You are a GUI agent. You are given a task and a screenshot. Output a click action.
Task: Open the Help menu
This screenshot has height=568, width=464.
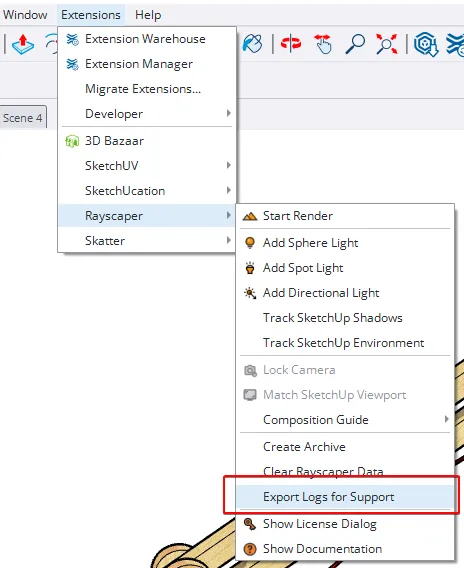coord(148,15)
